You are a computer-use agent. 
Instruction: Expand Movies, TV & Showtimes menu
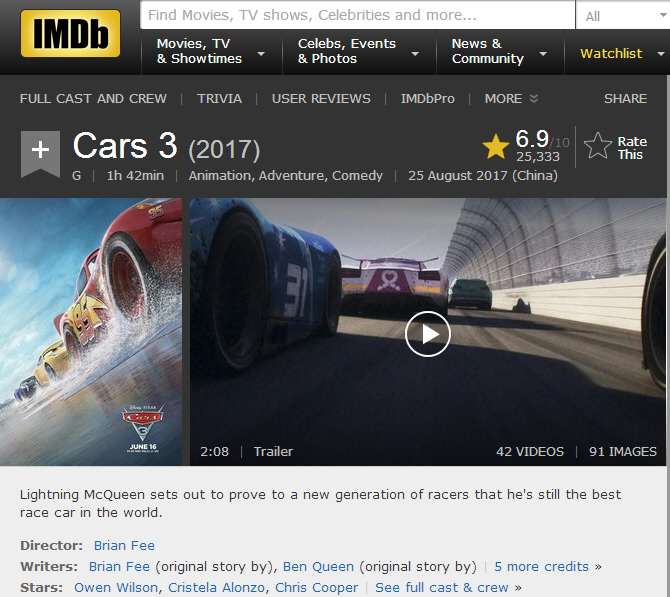210,52
